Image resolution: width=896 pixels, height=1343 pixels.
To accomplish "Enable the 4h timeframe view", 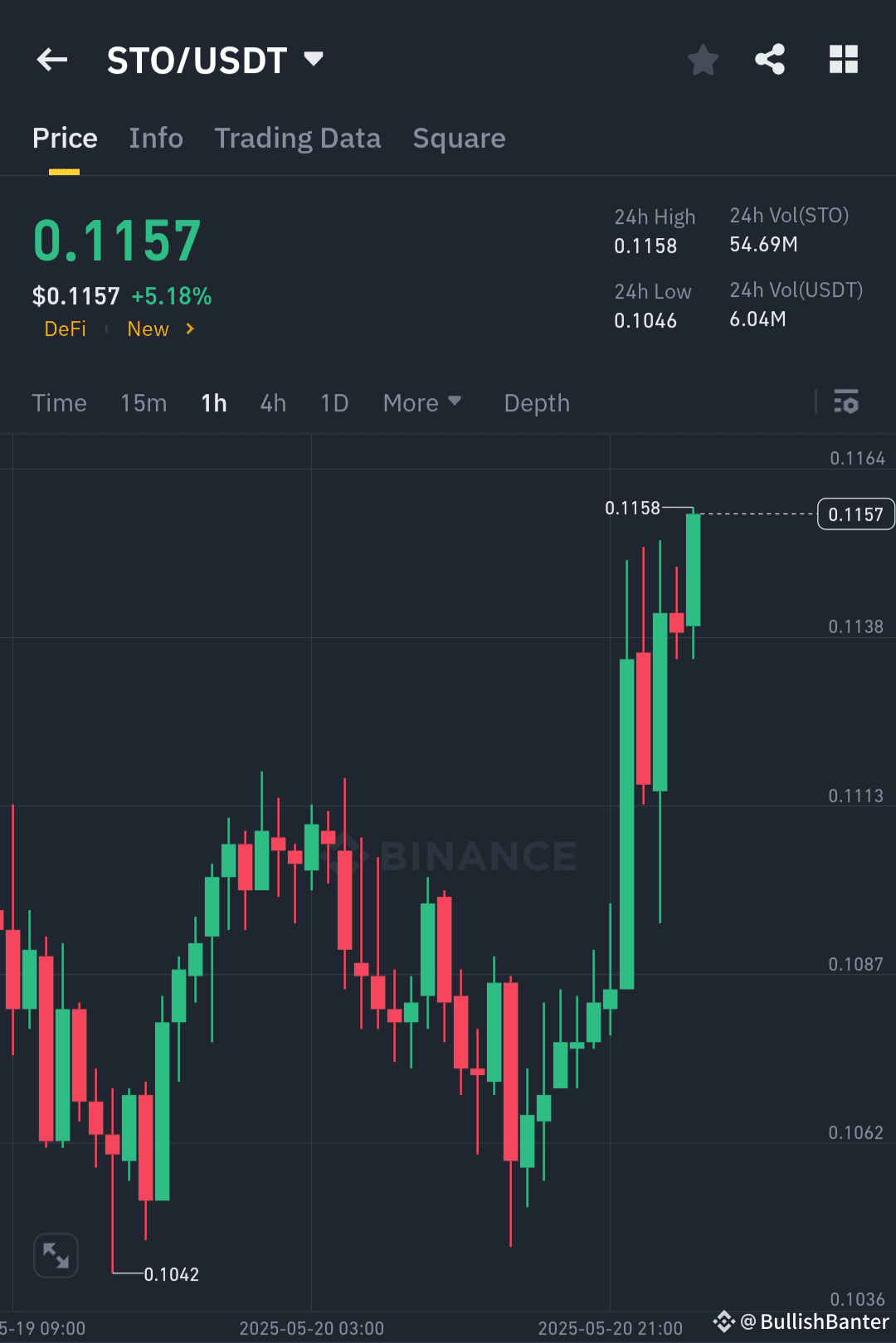I will click(272, 402).
